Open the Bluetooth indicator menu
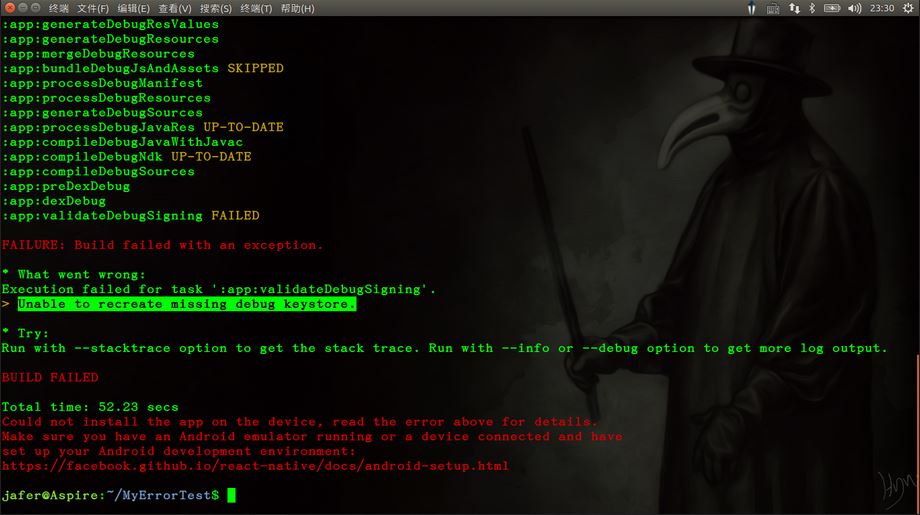 pos(812,8)
